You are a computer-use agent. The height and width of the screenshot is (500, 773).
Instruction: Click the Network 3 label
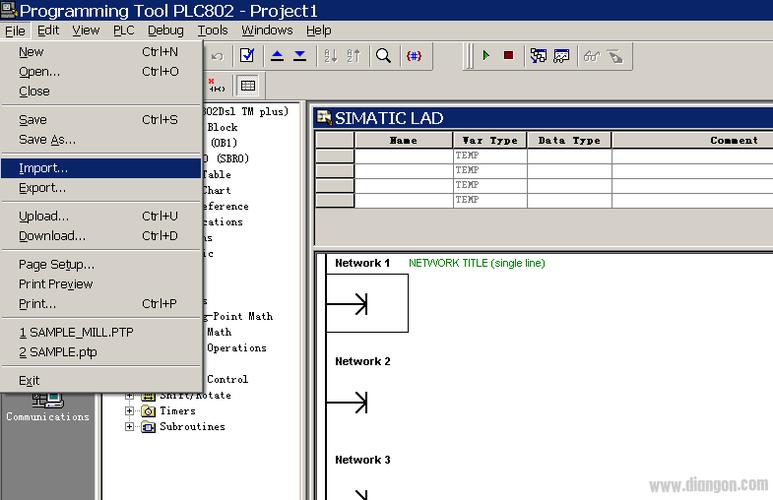point(362,460)
